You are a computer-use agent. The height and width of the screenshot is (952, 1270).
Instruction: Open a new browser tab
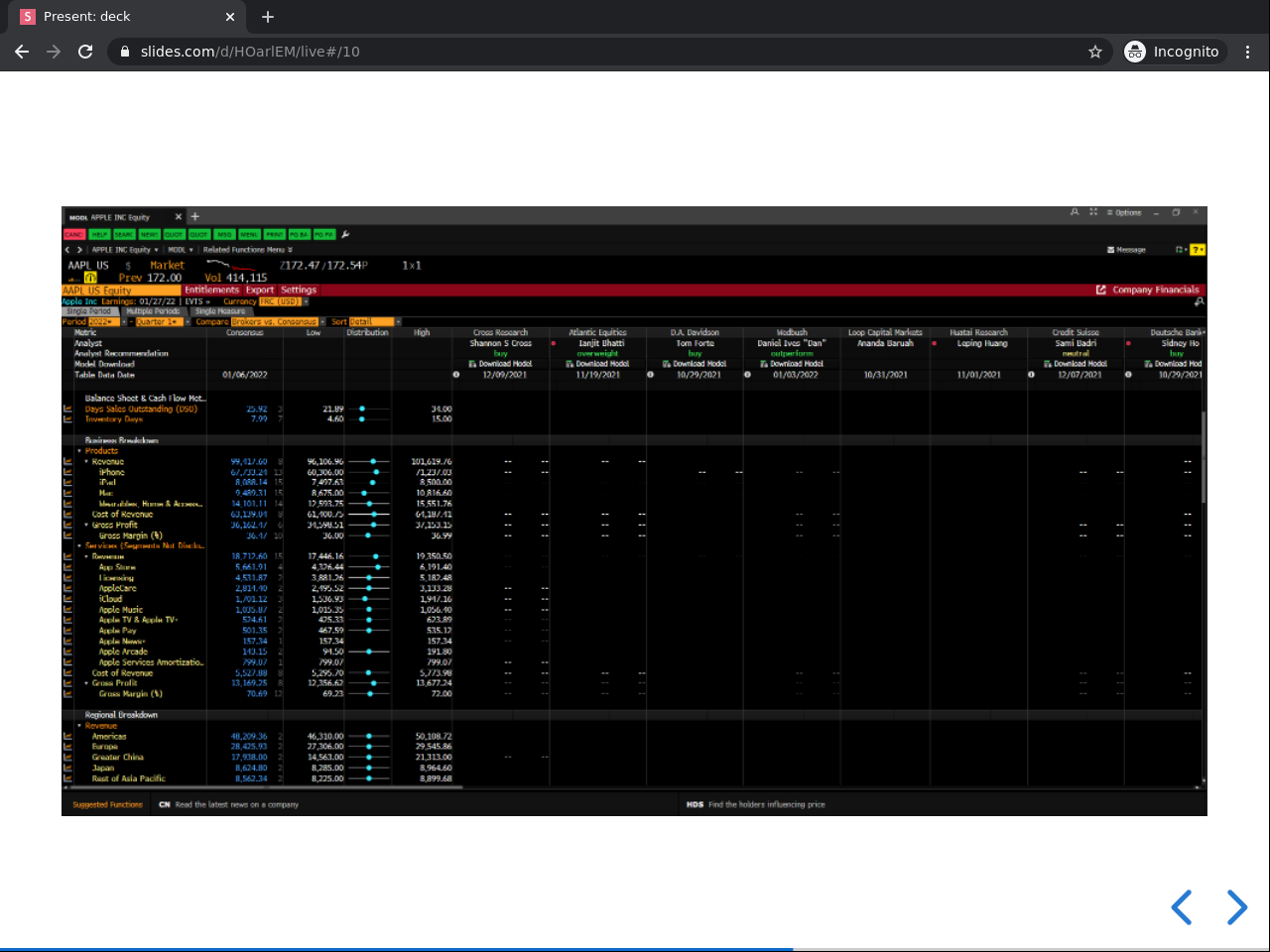(x=268, y=17)
